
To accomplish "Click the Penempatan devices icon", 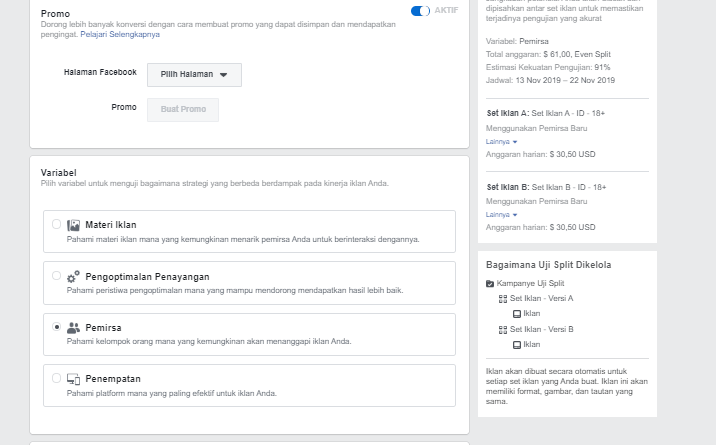I will (74, 379).
